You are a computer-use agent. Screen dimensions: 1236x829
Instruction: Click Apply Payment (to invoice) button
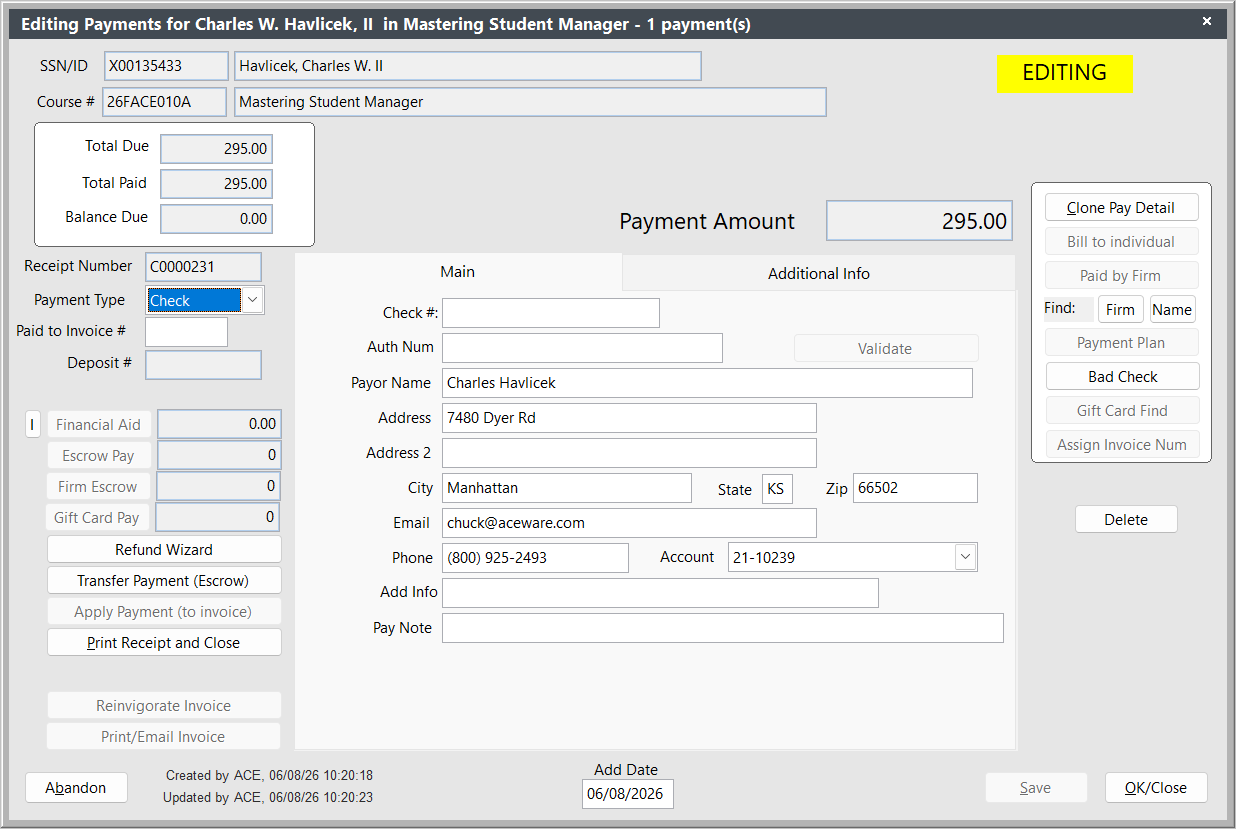164,612
